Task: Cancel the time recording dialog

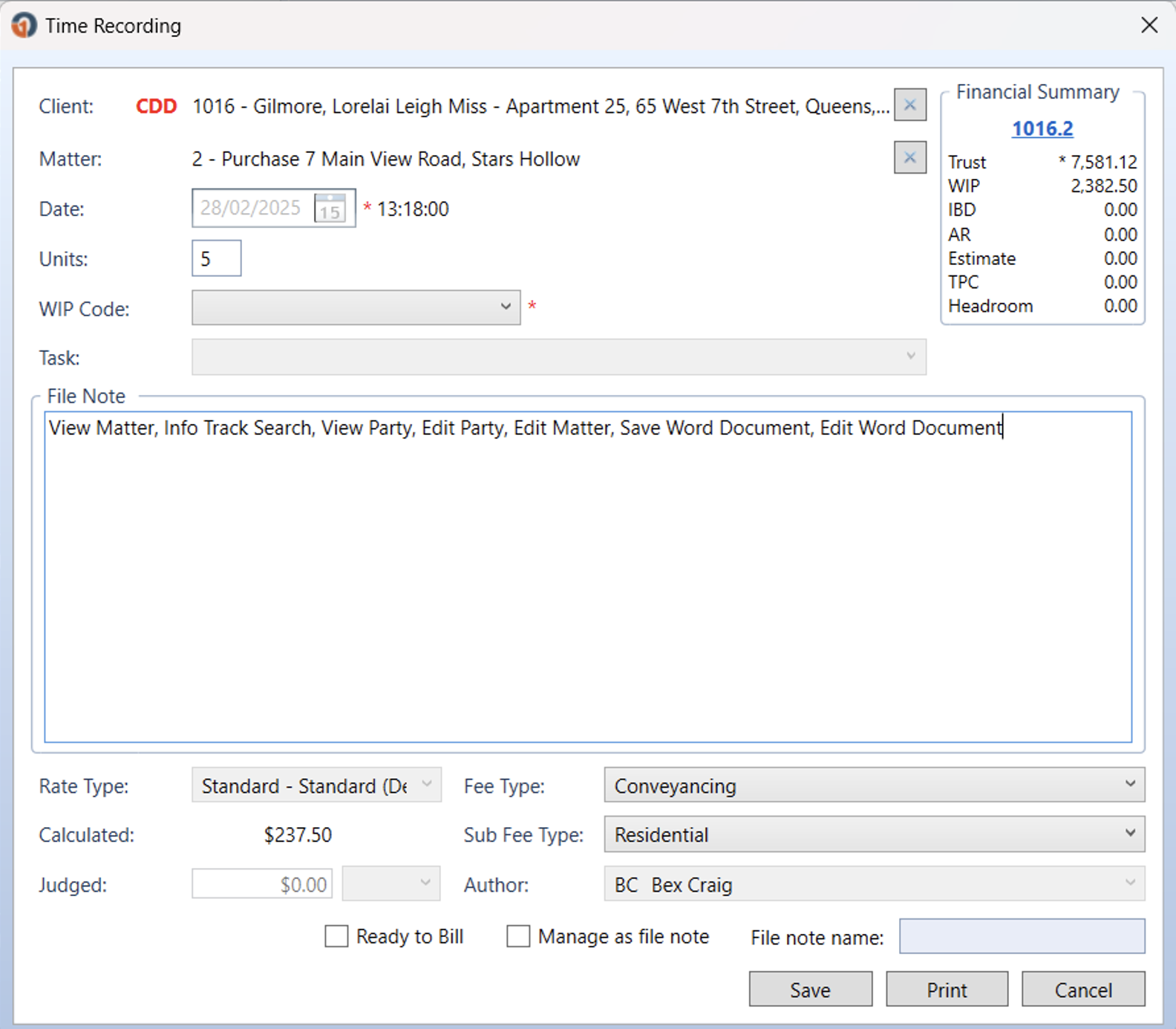Action: pyautogui.click(x=1083, y=990)
